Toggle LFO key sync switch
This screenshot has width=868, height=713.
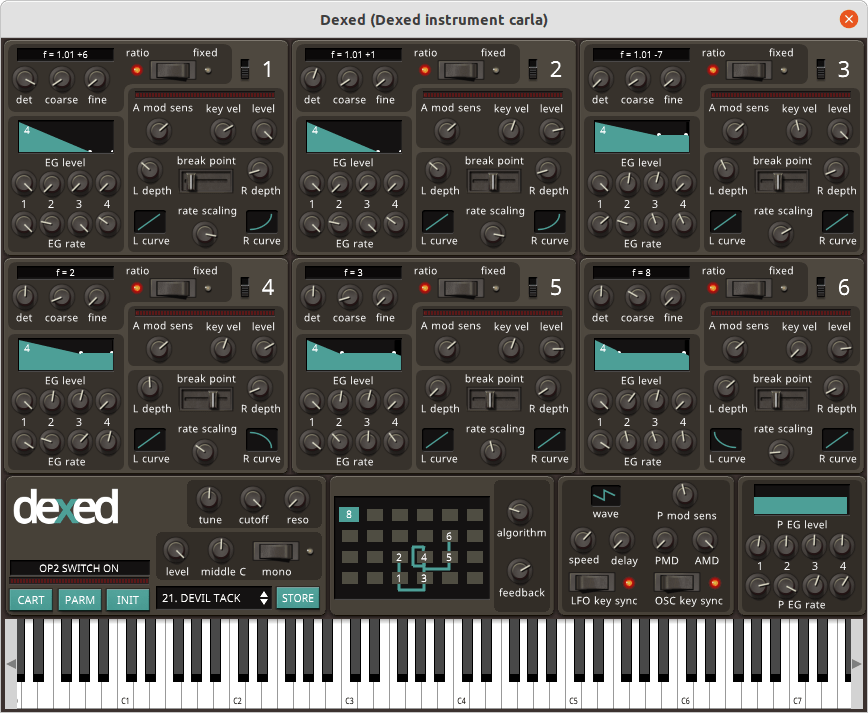[592, 583]
